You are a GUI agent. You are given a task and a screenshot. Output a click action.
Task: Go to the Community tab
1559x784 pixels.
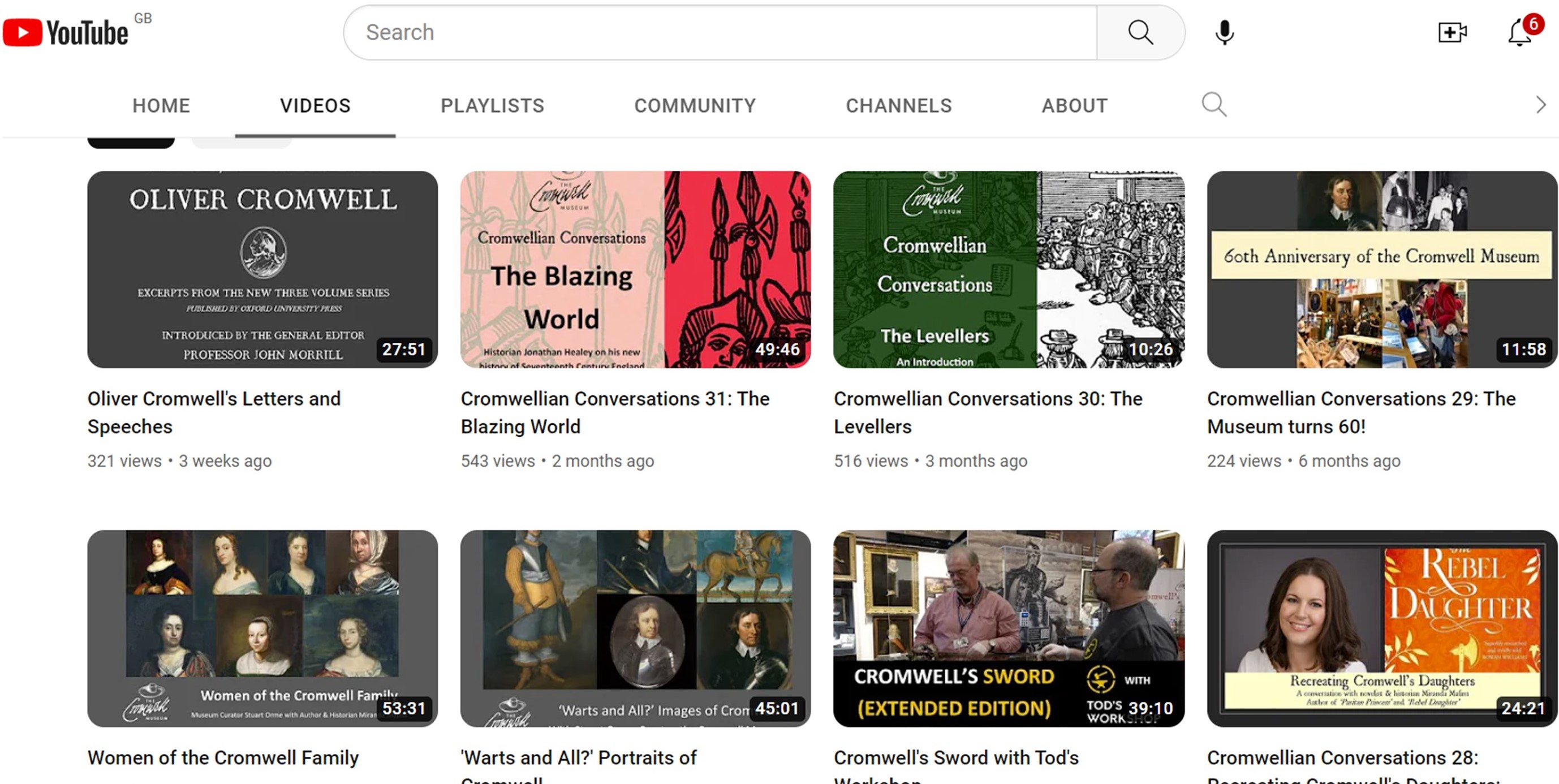[695, 106]
